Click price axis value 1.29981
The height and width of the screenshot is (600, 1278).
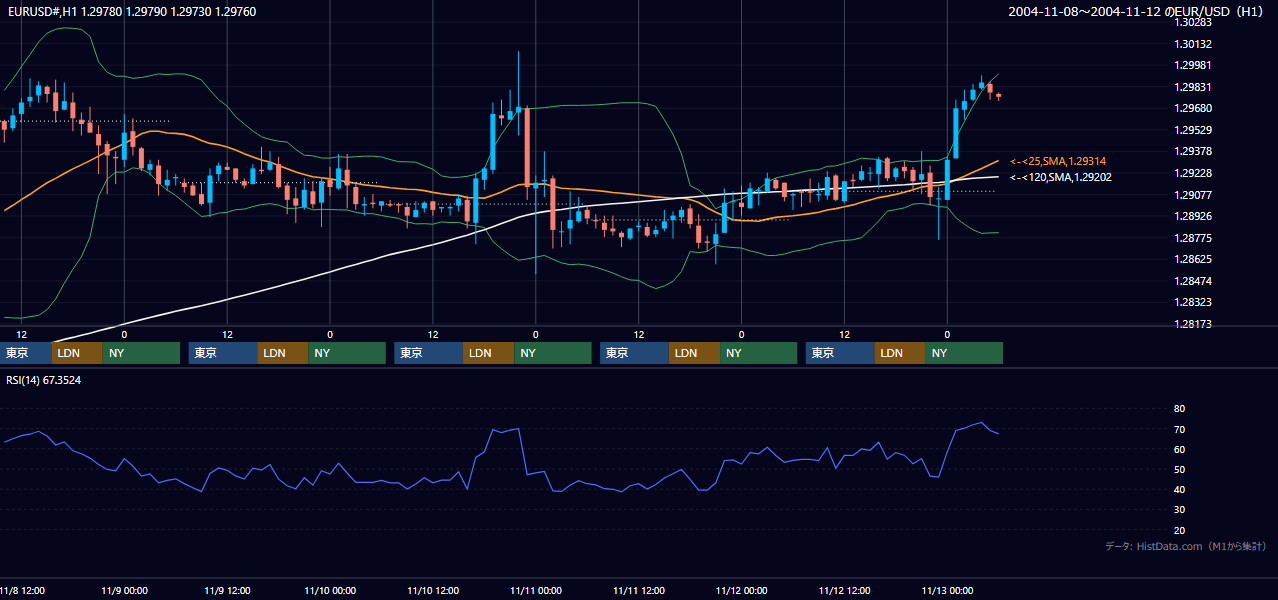1193,65
